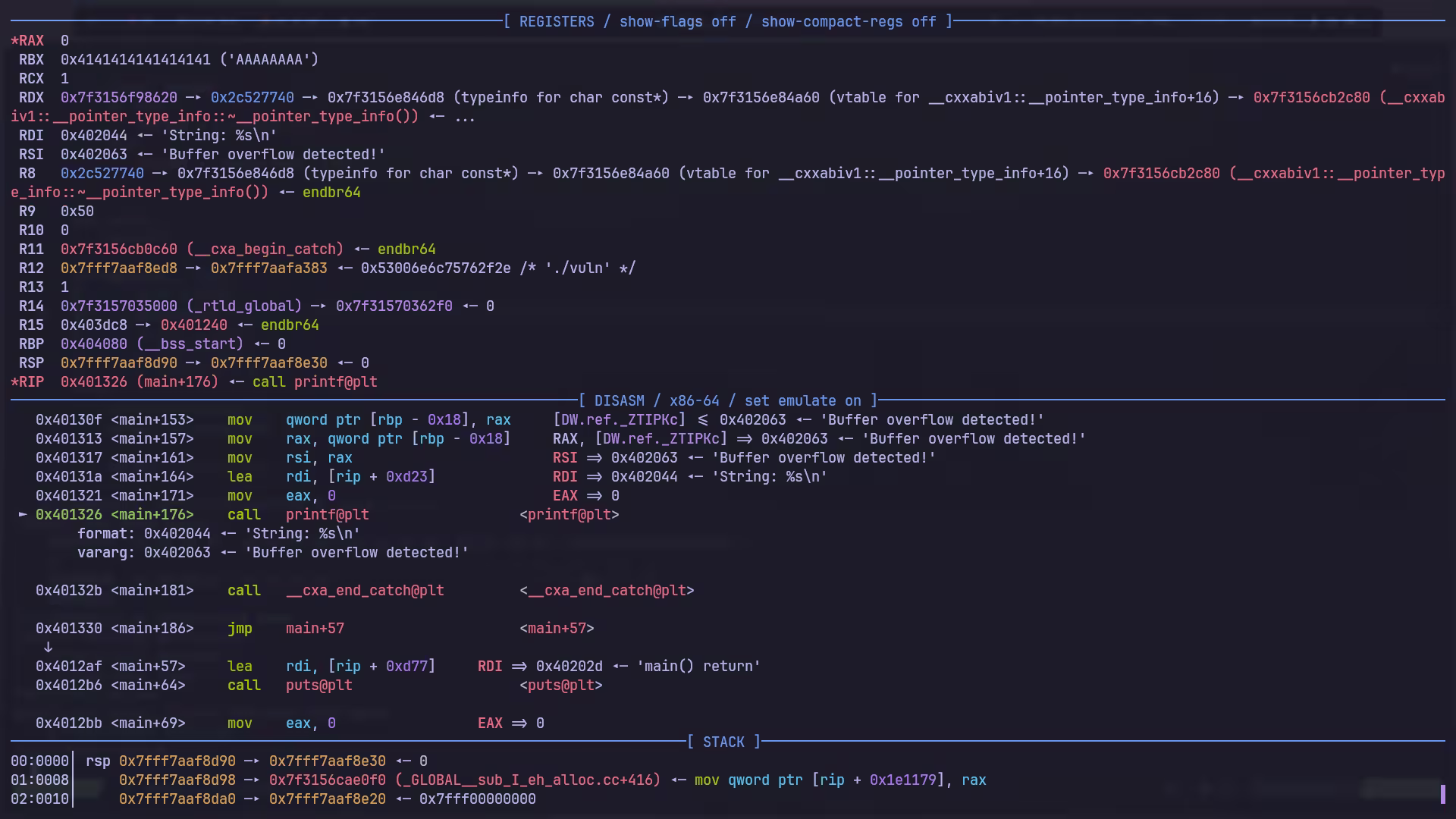
Task: Click the asterisk changed-marker next to RIP
Action: point(14,382)
